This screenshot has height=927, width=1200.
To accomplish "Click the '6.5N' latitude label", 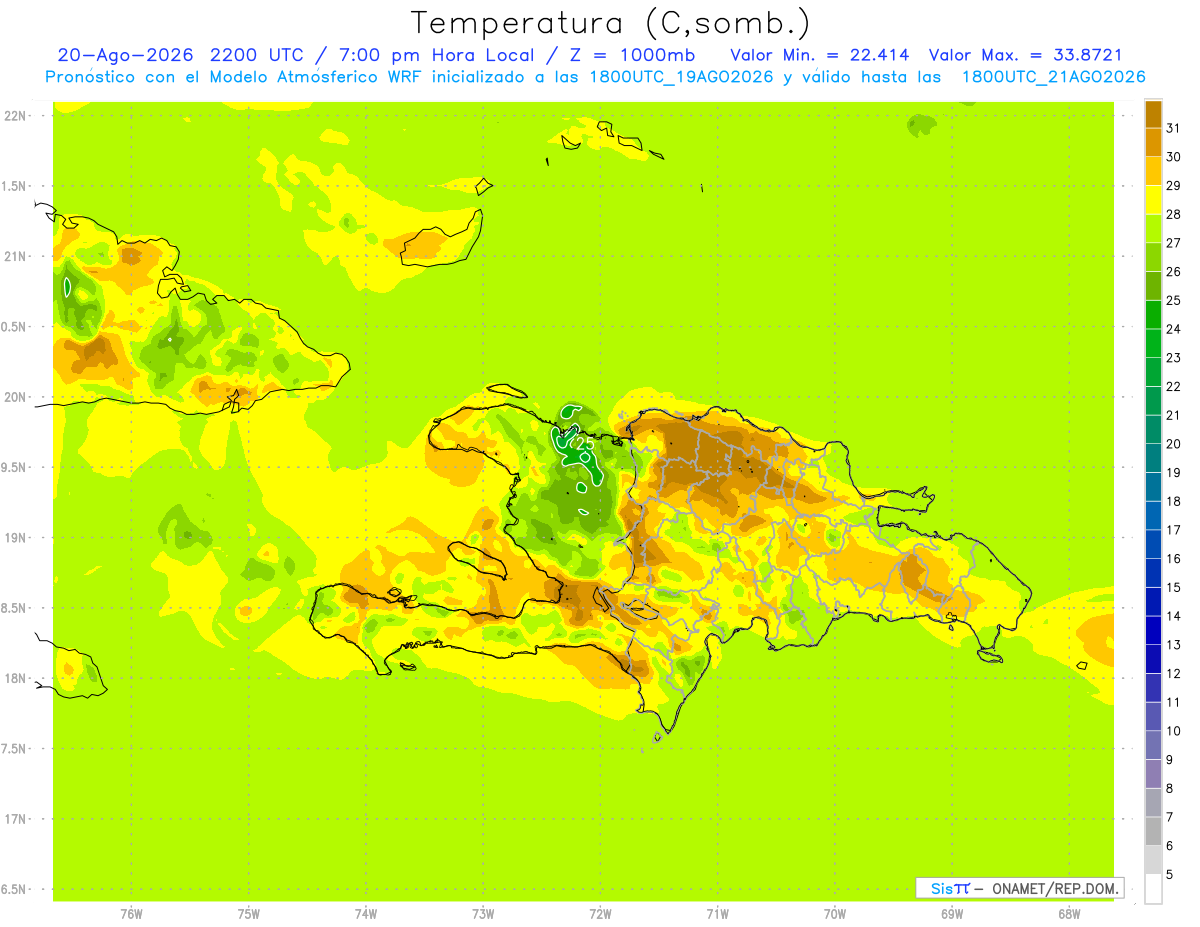I will point(14,889).
